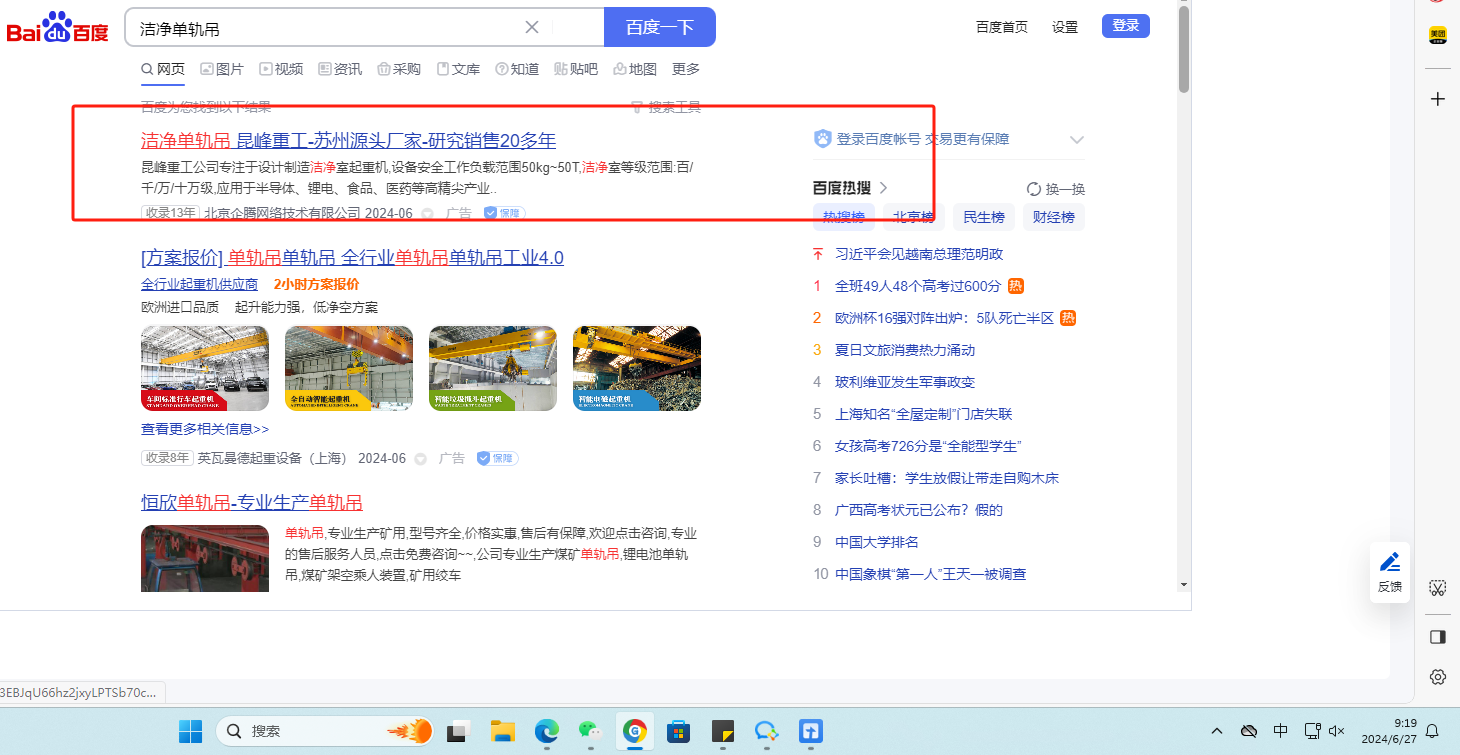Switch the 中 input method indicator
Viewport: 1460px width, 755px height.
(x=1281, y=731)
